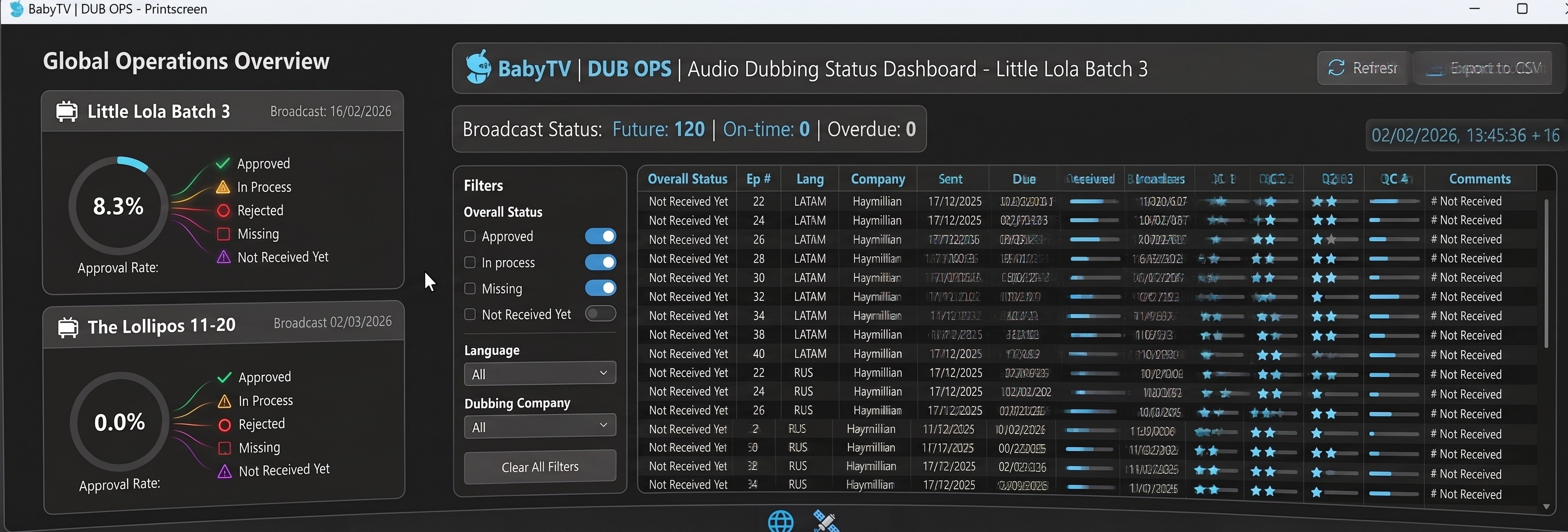Viewport: 1568px width, 532px height.
Task: Click Received progress bar in LATAM episode 22 row
Action: [1094, 201]
